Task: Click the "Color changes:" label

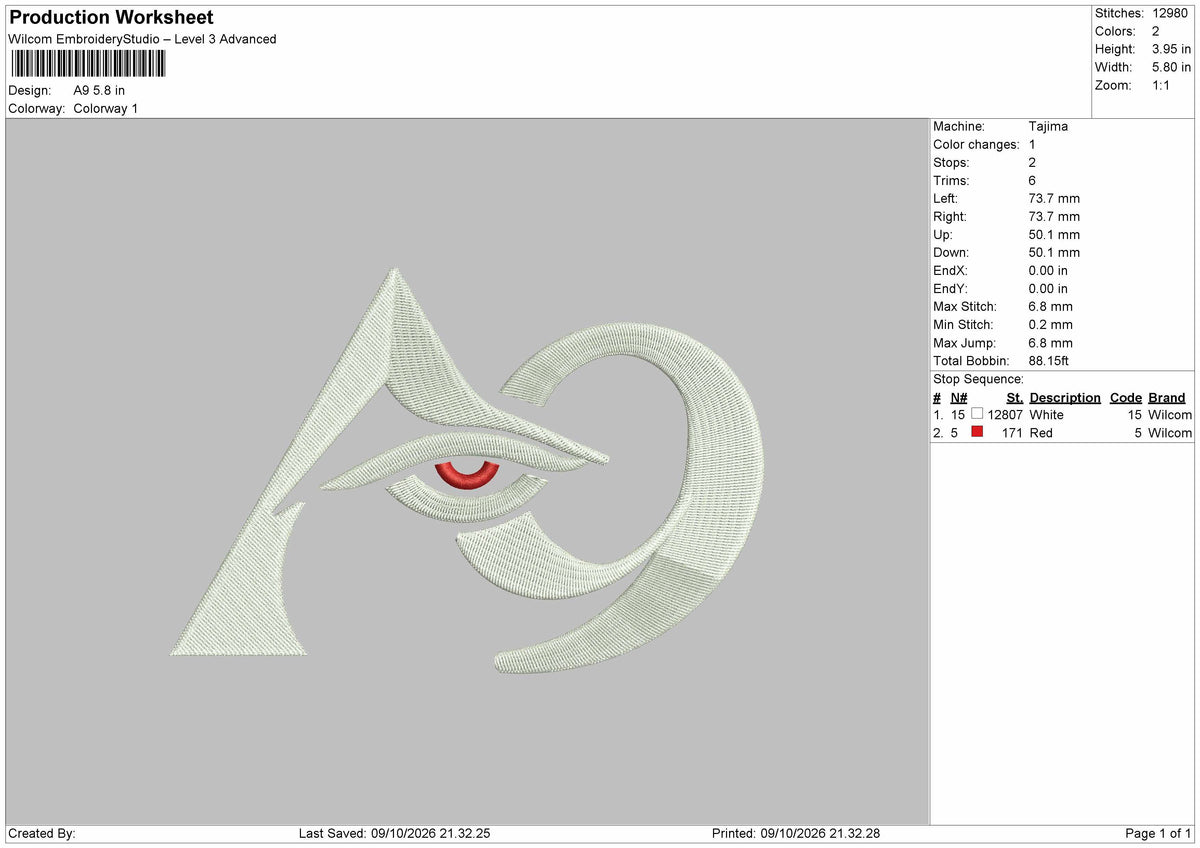Action: tap(976, 144)
